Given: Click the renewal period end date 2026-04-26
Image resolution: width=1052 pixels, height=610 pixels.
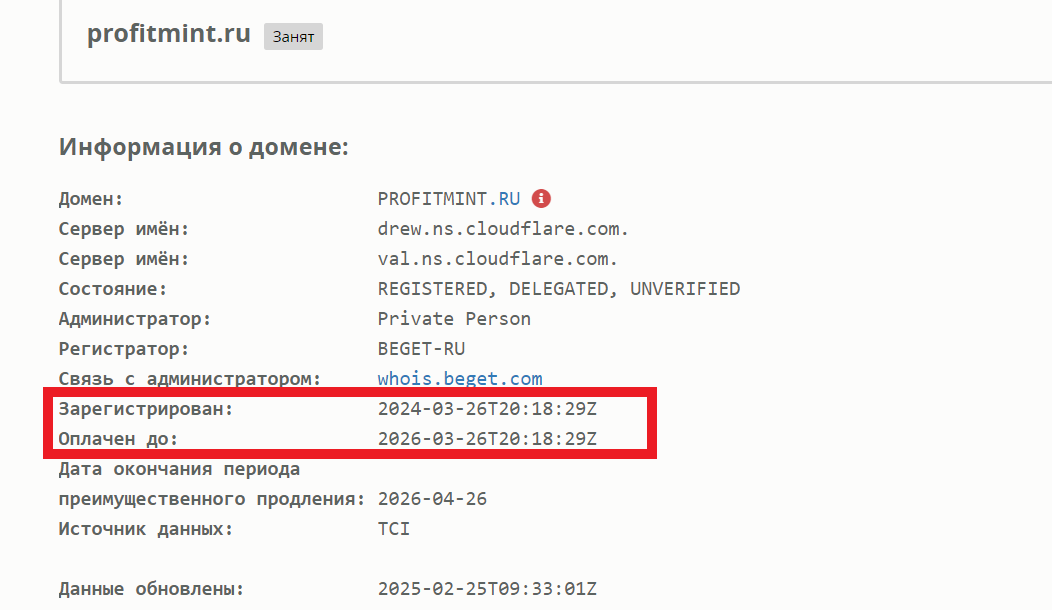Looking at the screenshot, I should click(x=432, y=499).
